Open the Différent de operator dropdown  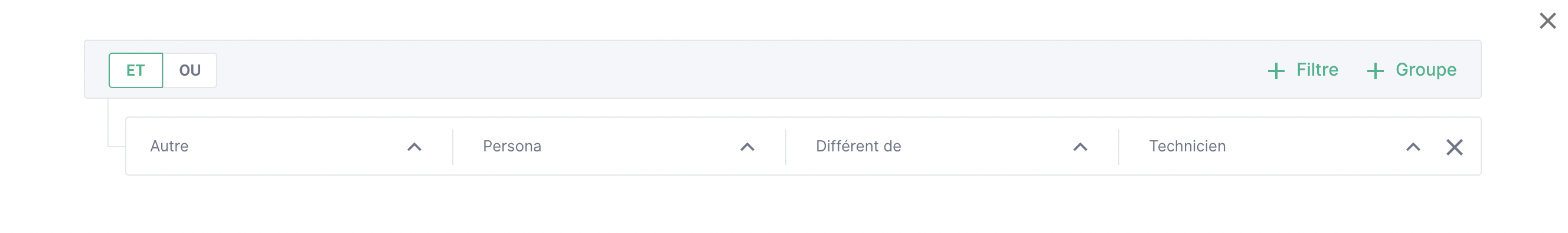(953, 147)
